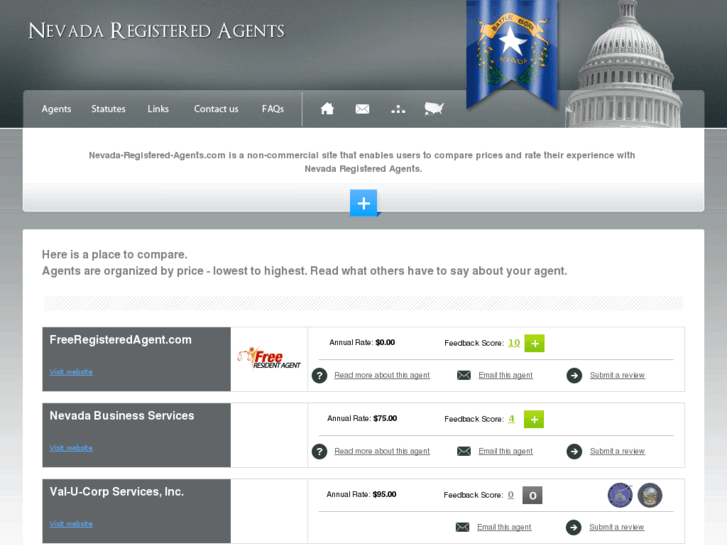Submit a review for Nevada Business Services
Image resolution: width=727 pixels, height=545 pixels.
(617, 451)
